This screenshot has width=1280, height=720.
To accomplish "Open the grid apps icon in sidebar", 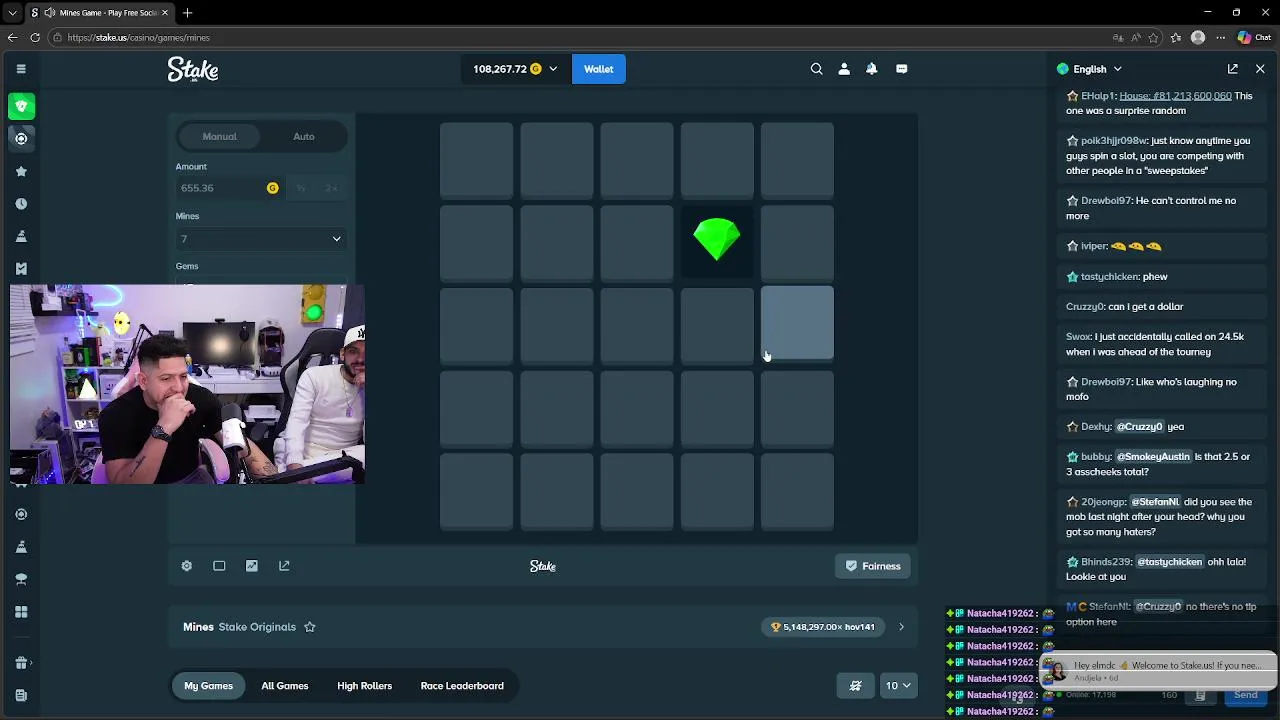I will (x=21, y=612).
